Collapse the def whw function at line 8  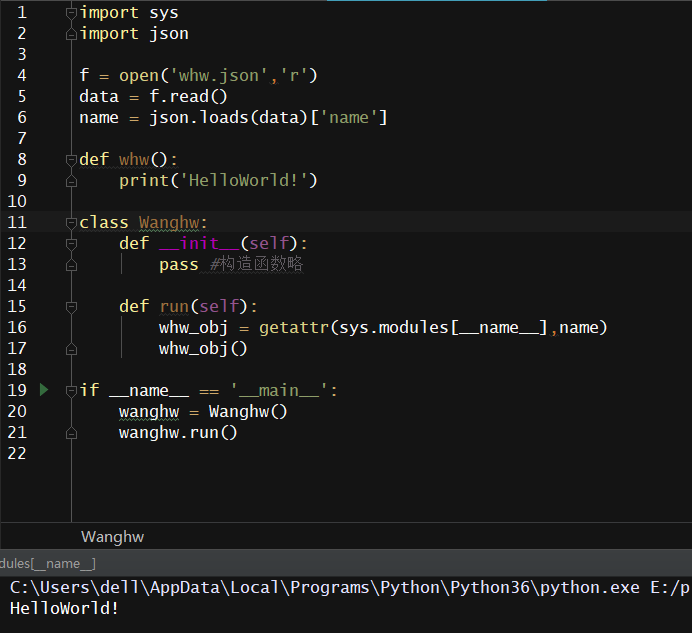(71, 159)
